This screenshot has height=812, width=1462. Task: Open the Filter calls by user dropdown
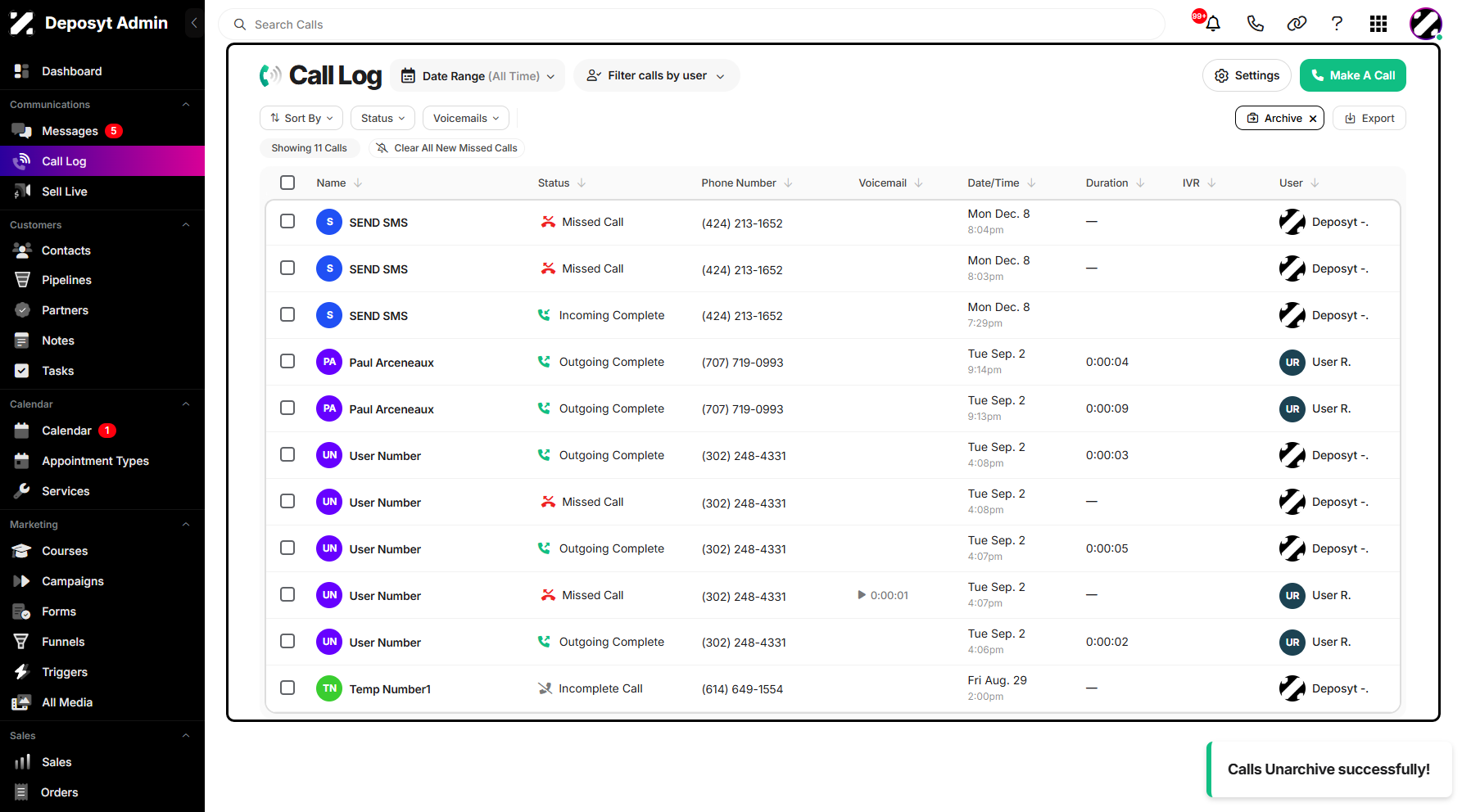(x=657, y=75)
